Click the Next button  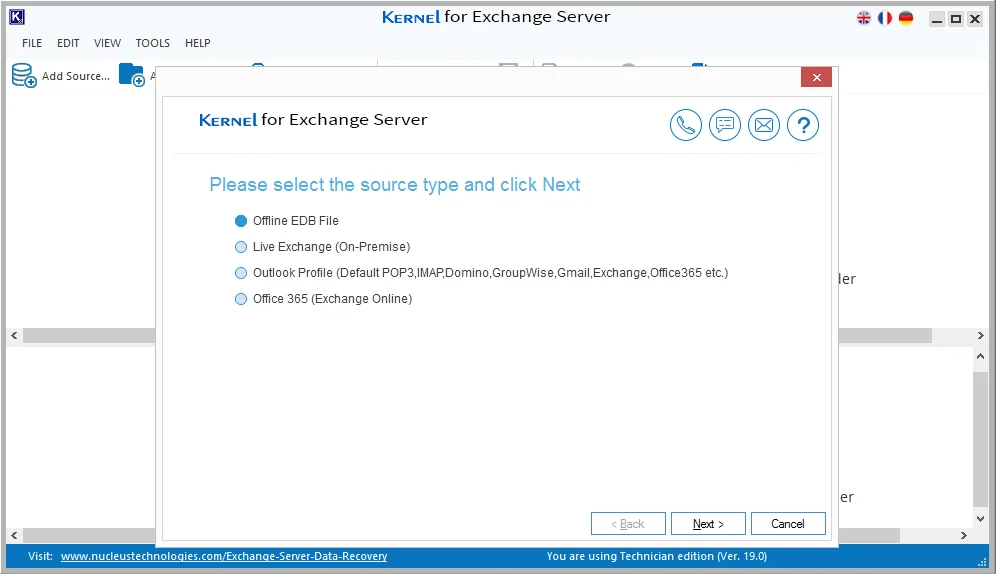pos(708,524)
